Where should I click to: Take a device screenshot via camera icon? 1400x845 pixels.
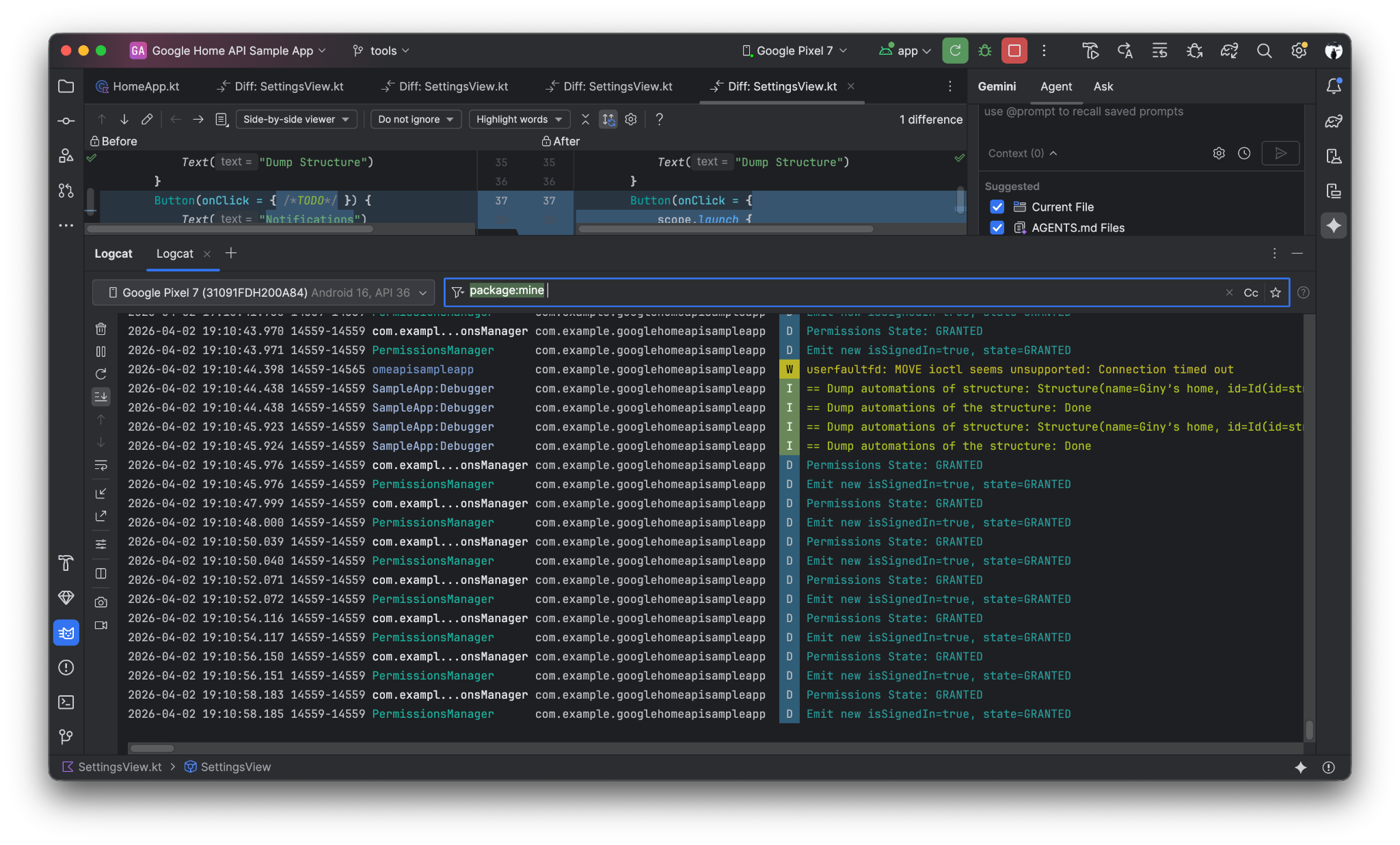tap(101, 602)
